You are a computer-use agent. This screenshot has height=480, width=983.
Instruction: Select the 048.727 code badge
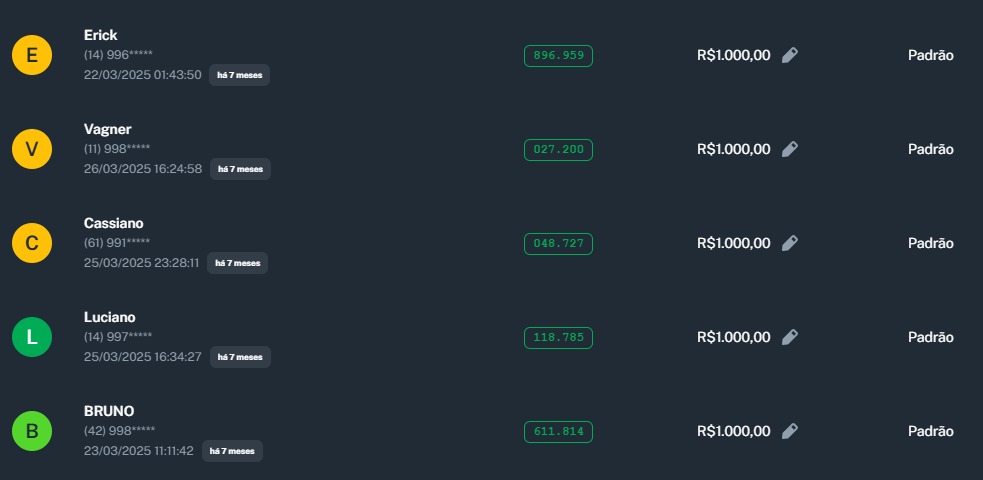click(558, 244)
